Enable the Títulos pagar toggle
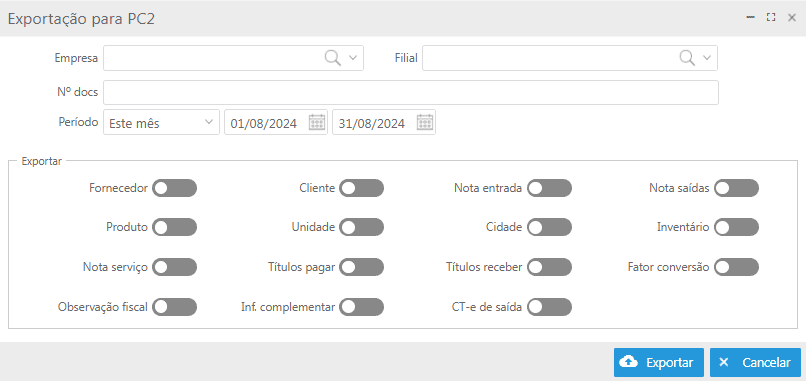 tap(362, 267)
